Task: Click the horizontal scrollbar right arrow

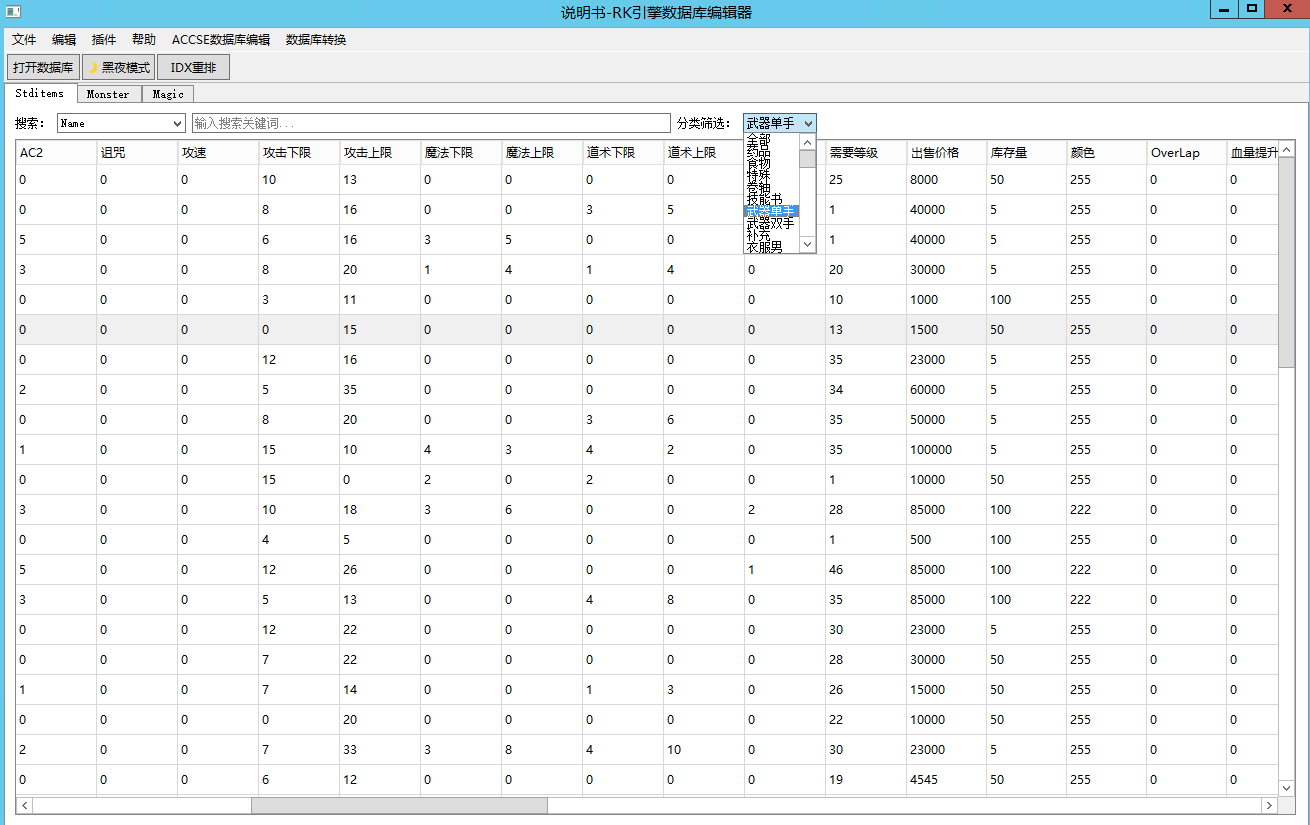Action: coord(1270,805)
